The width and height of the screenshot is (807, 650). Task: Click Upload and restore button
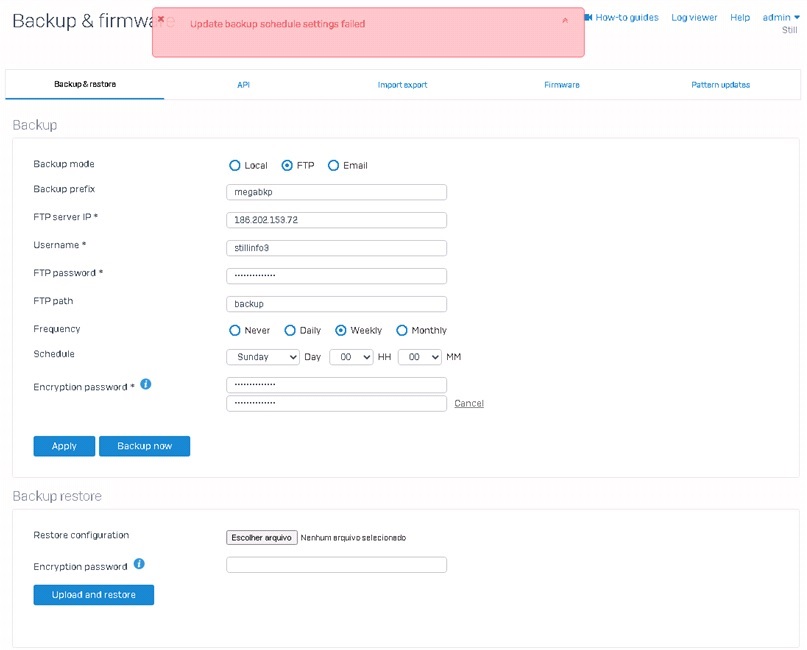pyautogui.click(x=94, y=595)
